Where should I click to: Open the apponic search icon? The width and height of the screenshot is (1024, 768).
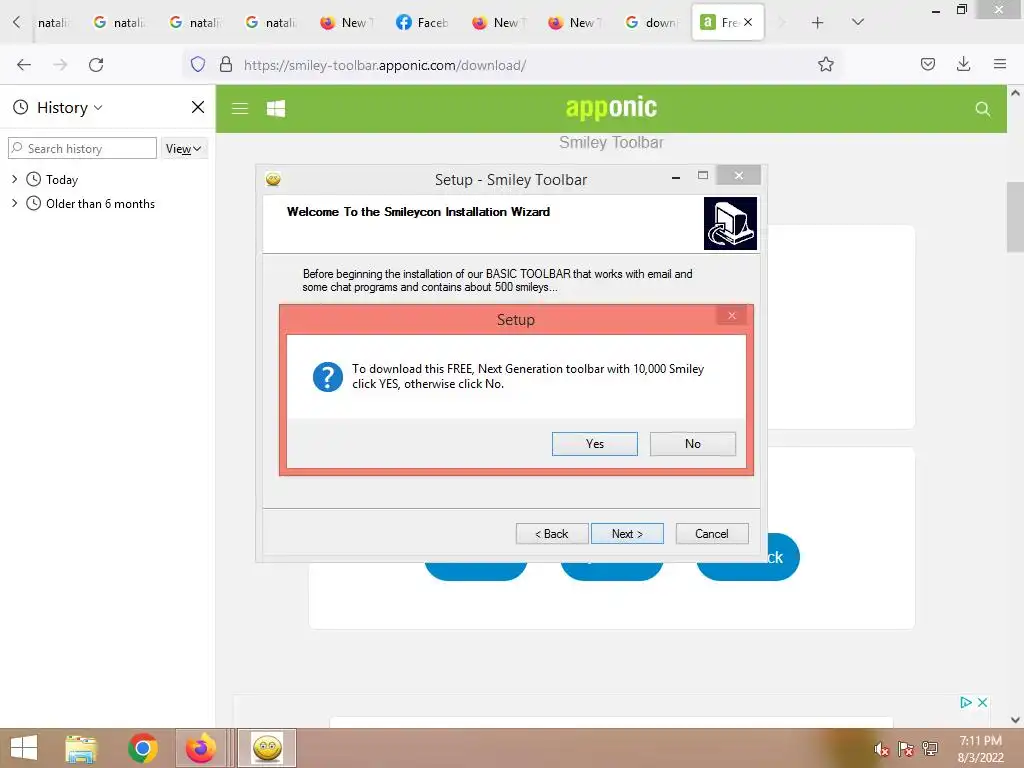(x=982, y=109)
